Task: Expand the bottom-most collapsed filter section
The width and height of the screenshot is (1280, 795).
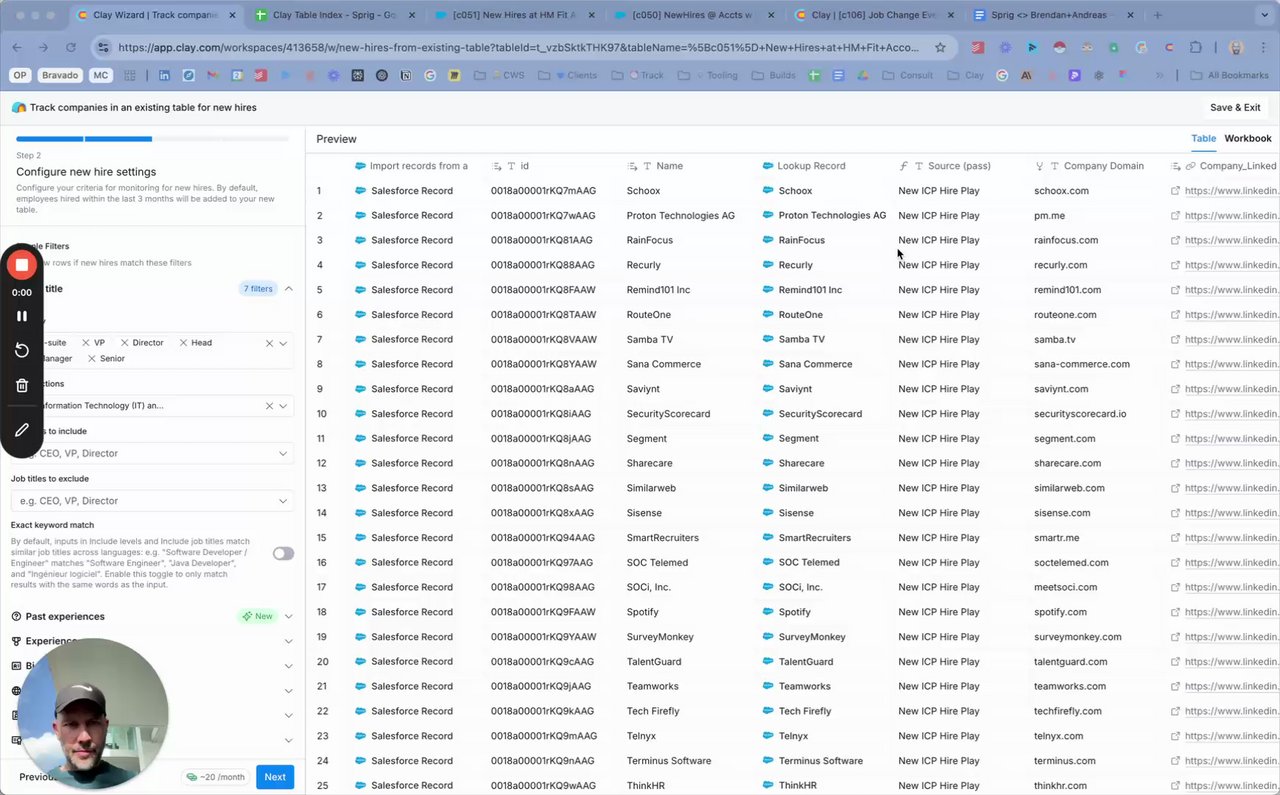Action: point(289,740)
